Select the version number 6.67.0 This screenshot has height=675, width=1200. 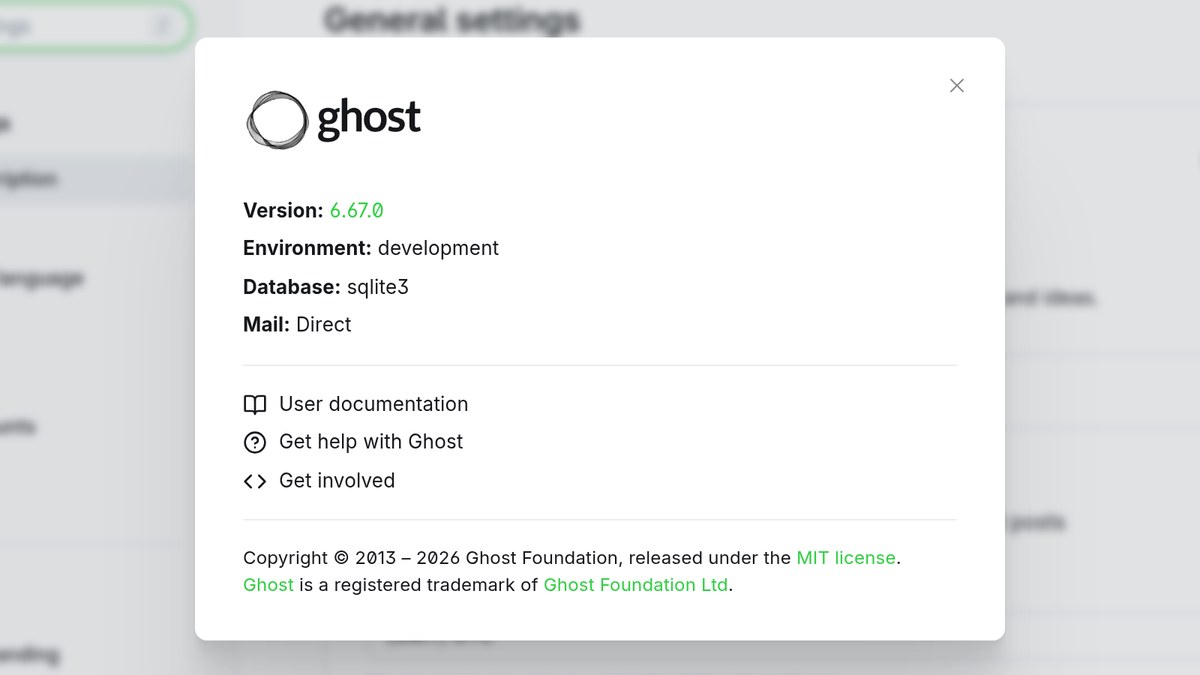coord(357,210)
